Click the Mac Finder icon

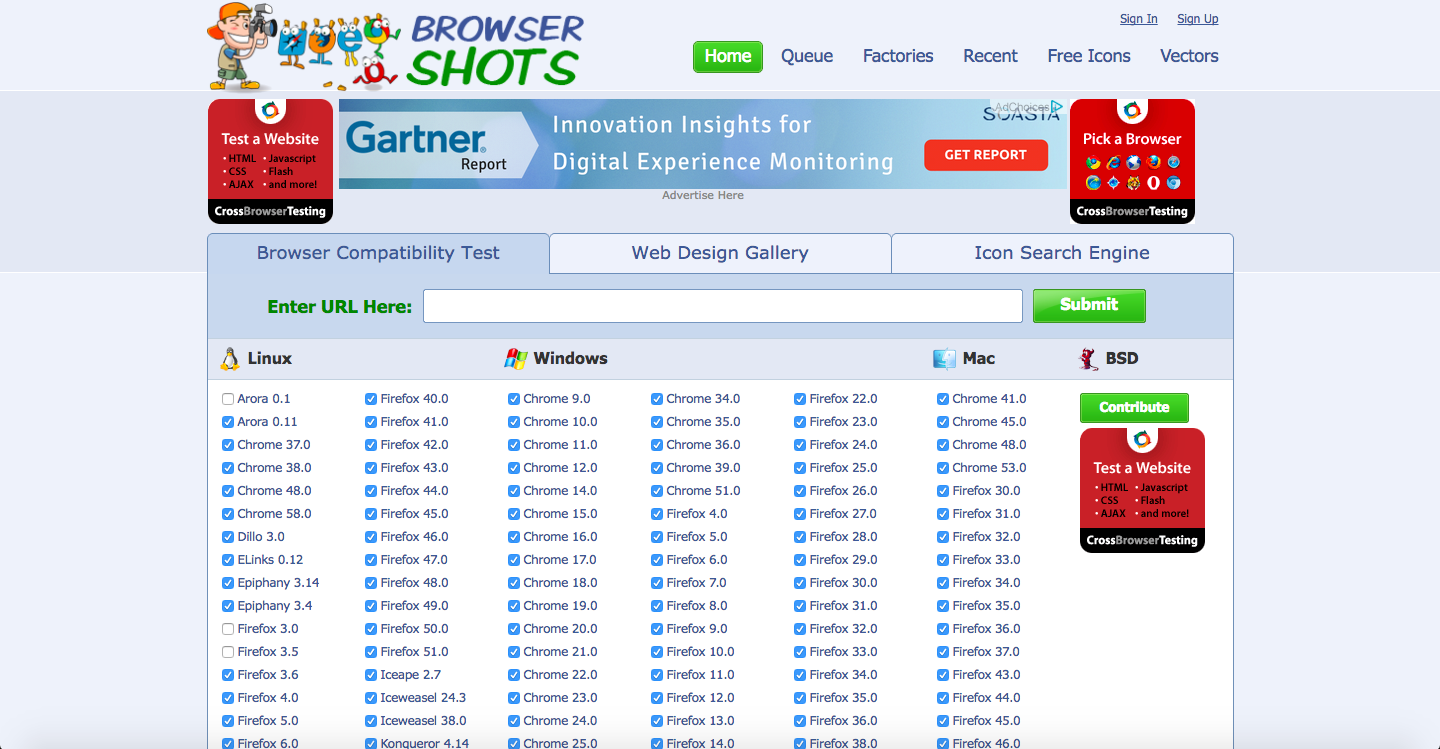pyautogui.click(x=944, y=359)
